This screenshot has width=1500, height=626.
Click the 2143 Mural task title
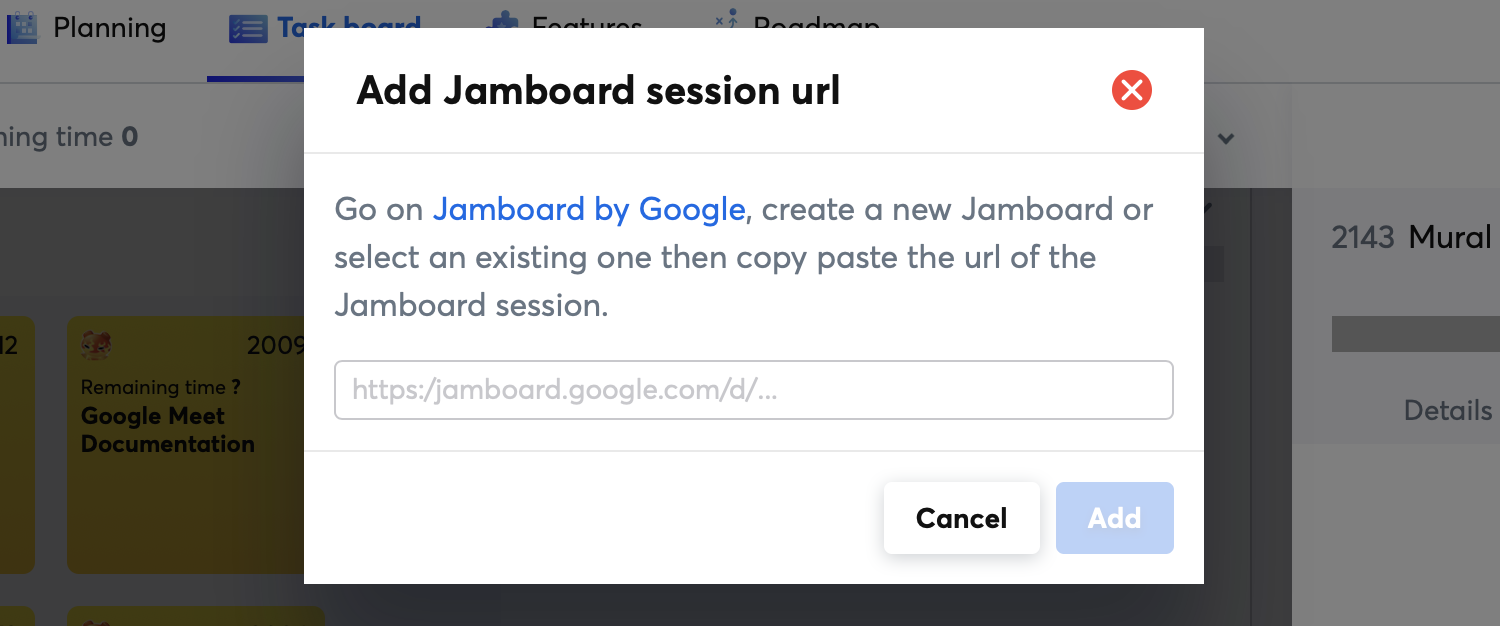[1412, 237]
